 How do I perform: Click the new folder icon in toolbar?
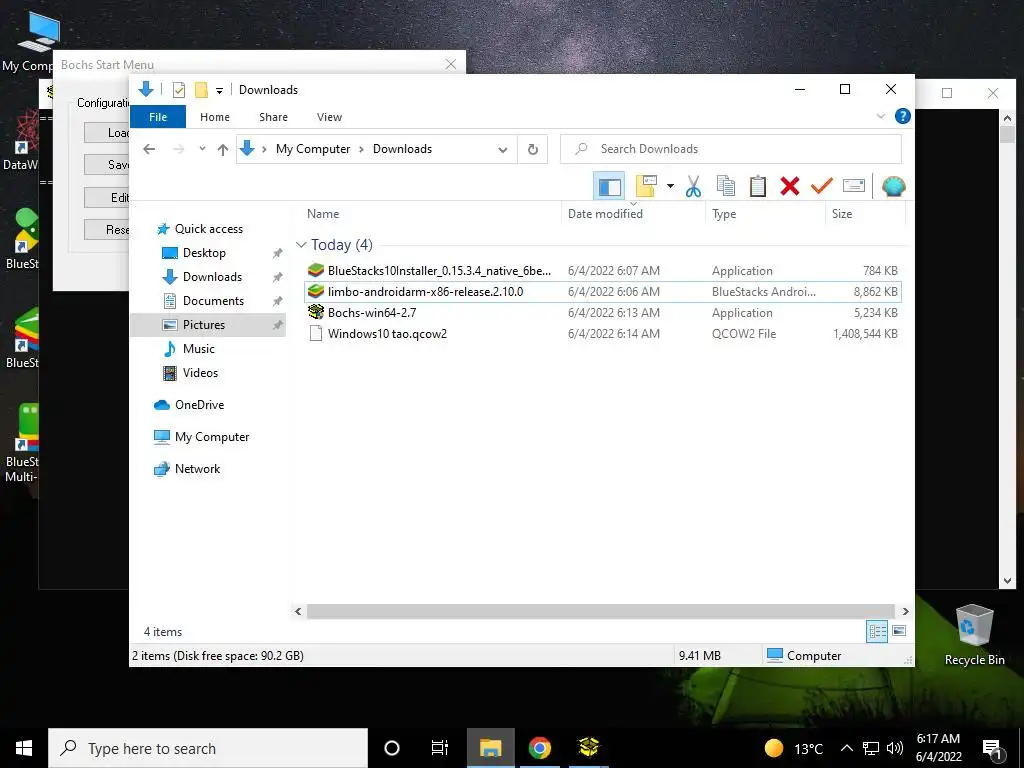[x=646, y=186]
